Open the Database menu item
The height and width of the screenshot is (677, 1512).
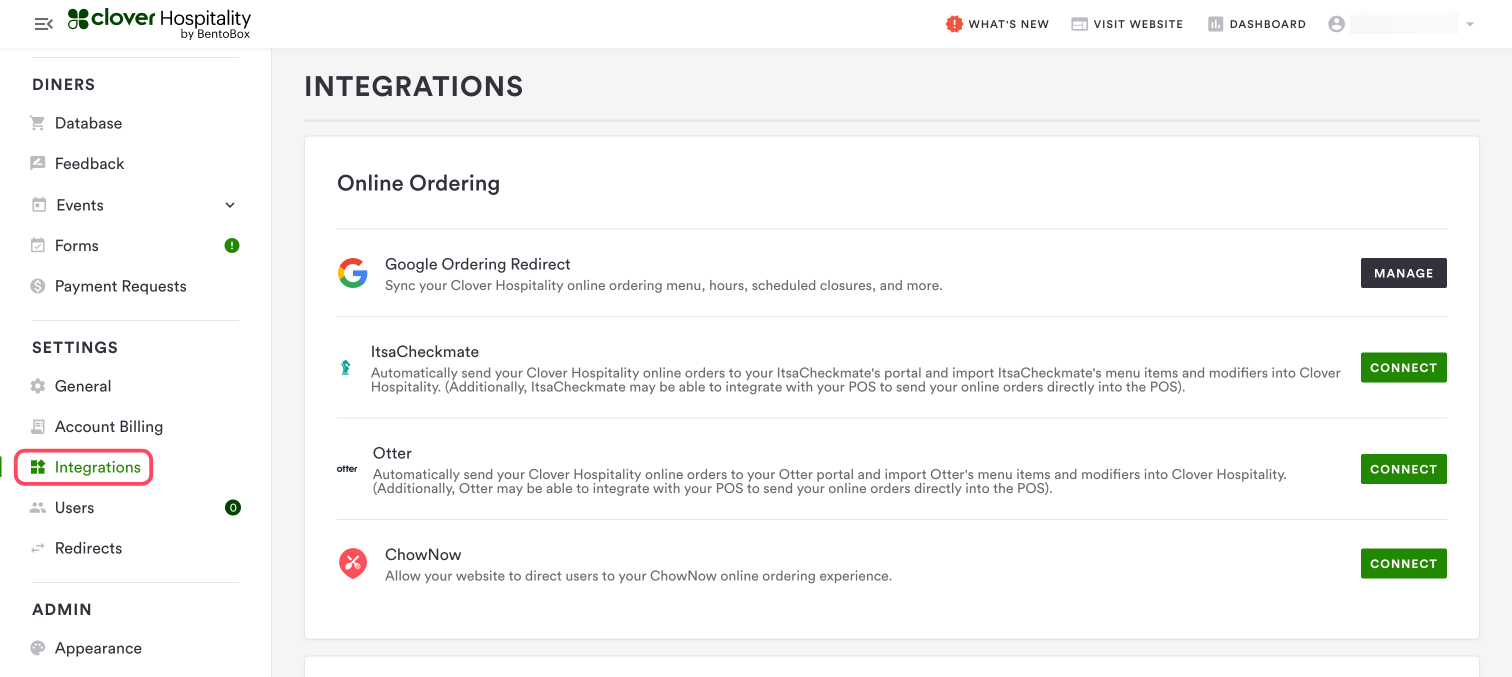88,123
